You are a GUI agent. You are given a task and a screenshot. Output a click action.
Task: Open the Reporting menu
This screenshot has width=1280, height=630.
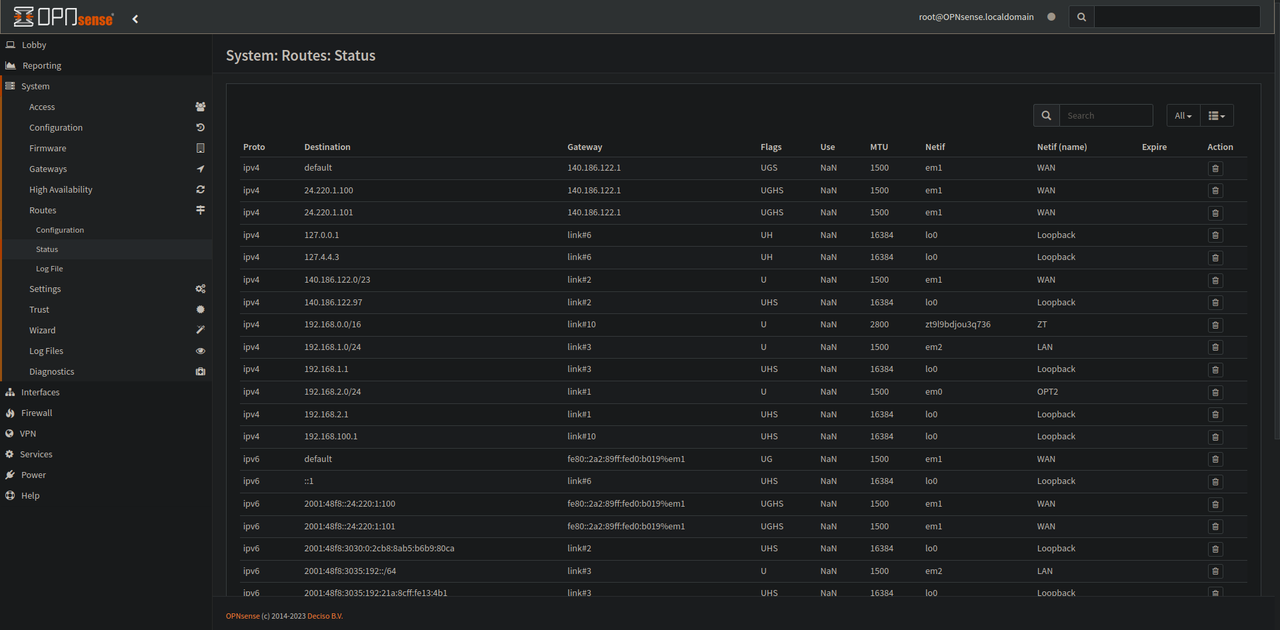[106, 66]
